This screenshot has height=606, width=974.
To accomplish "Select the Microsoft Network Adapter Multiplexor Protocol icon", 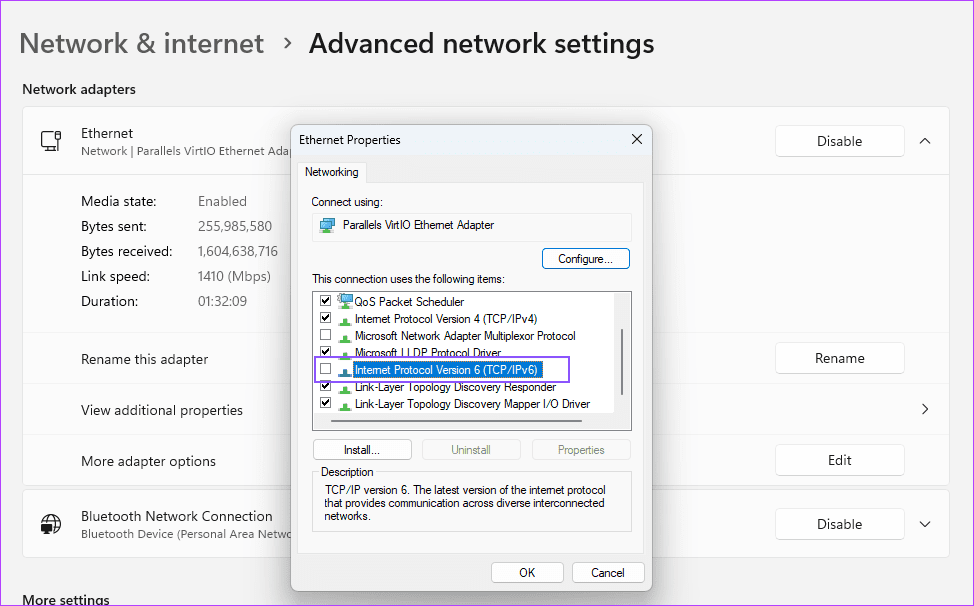I will [344, 335].
